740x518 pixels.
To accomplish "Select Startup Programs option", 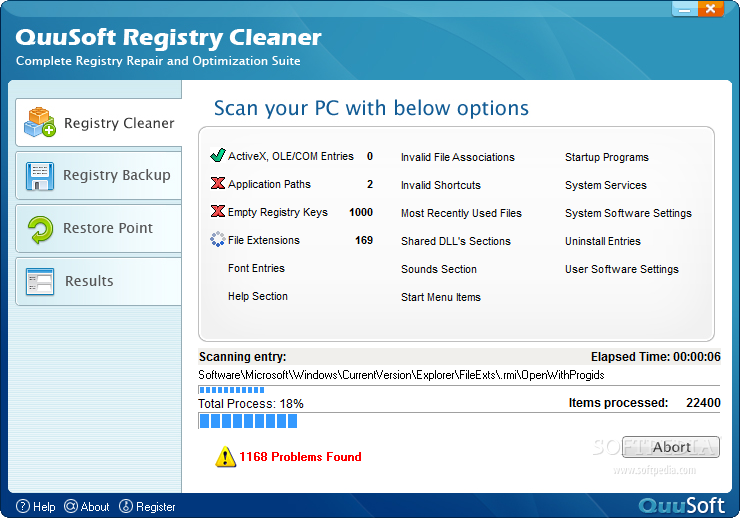I will [607, 157].
